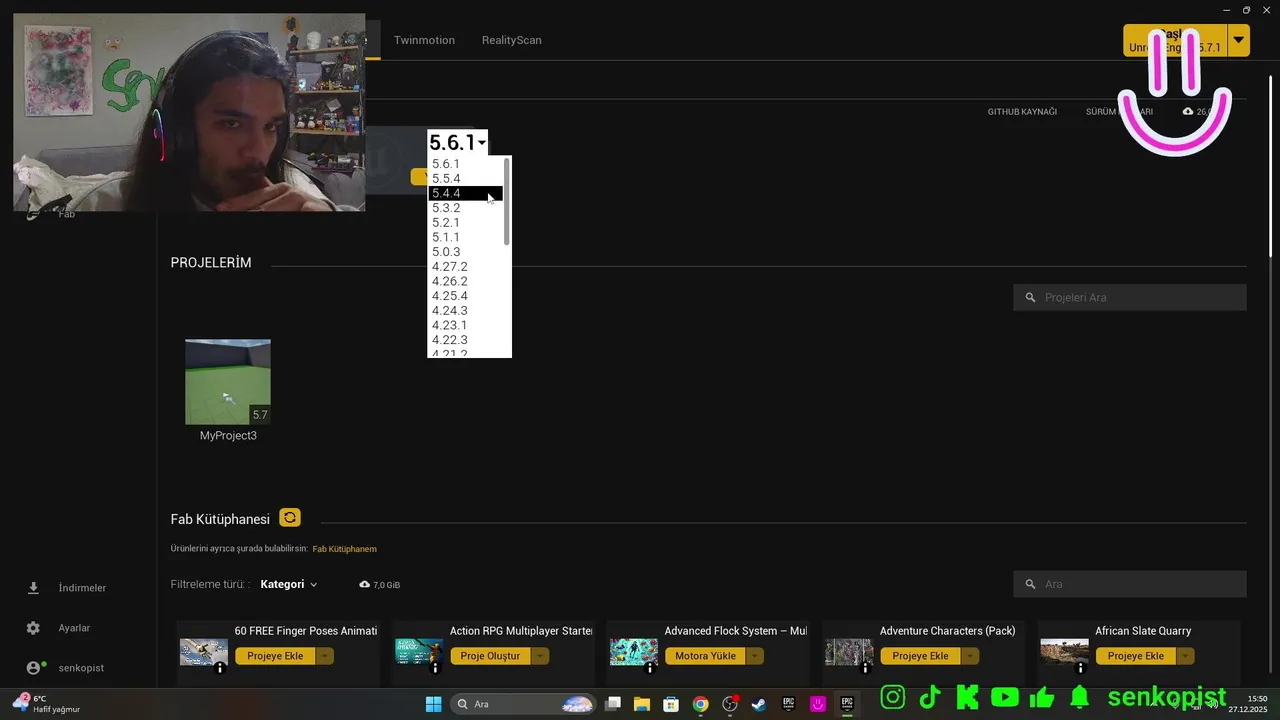Image resolution: width=1280 pixels, height=720 pixels.
Task: Expand arrow next to Motora Yükle
Action: [755, 656]
